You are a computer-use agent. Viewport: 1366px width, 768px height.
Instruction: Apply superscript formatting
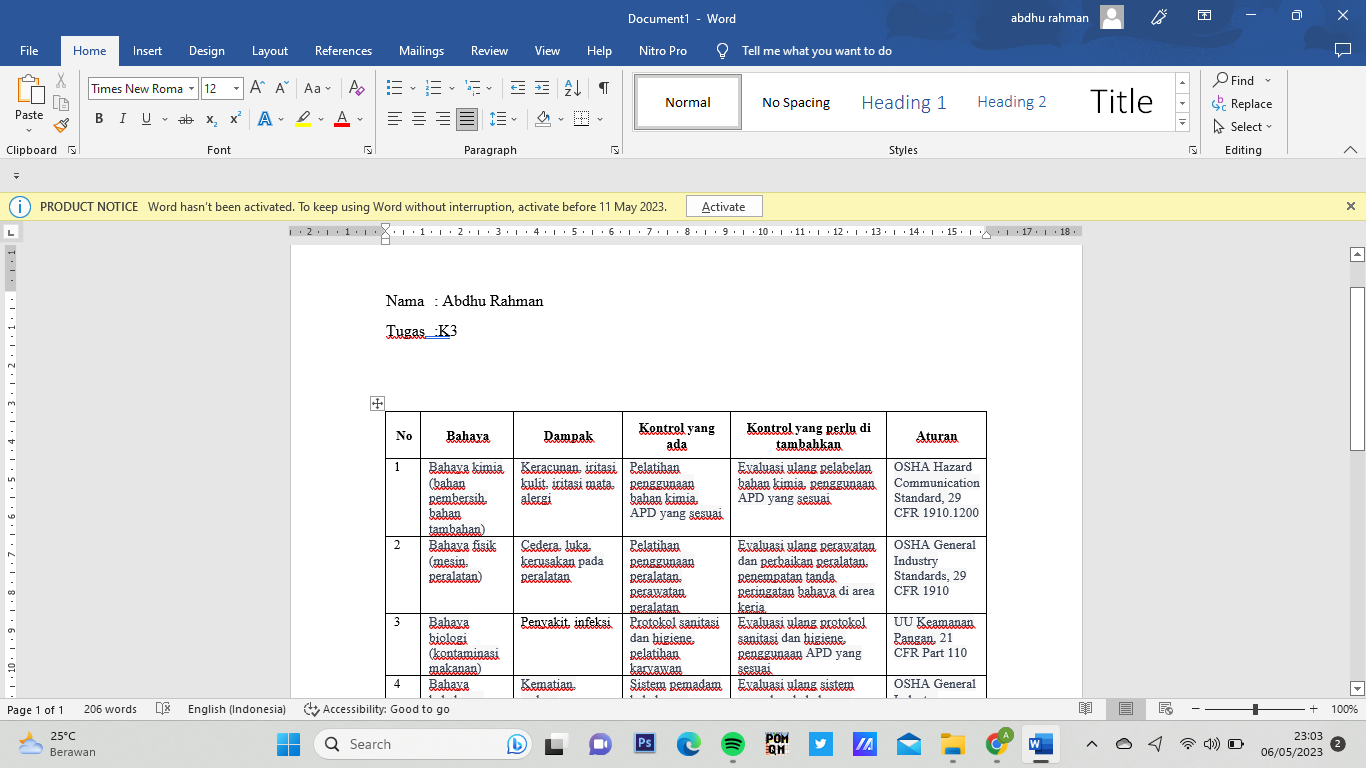click(x=235, y=119)
